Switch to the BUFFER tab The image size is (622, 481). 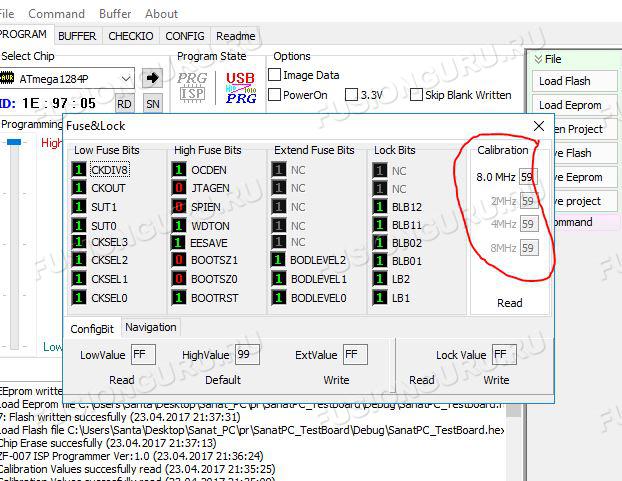[77, 36]
